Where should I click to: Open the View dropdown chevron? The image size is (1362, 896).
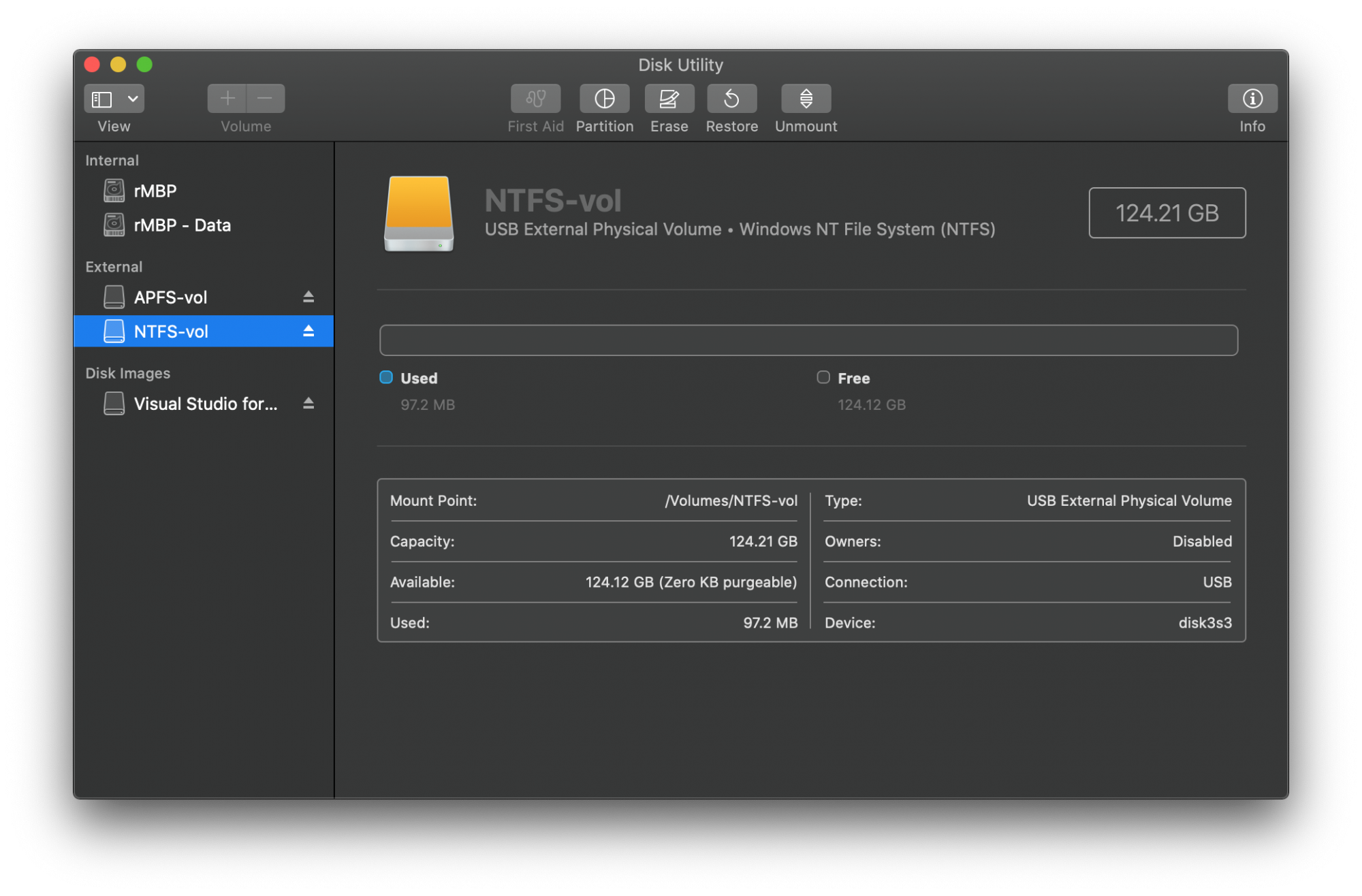[133, 99]
